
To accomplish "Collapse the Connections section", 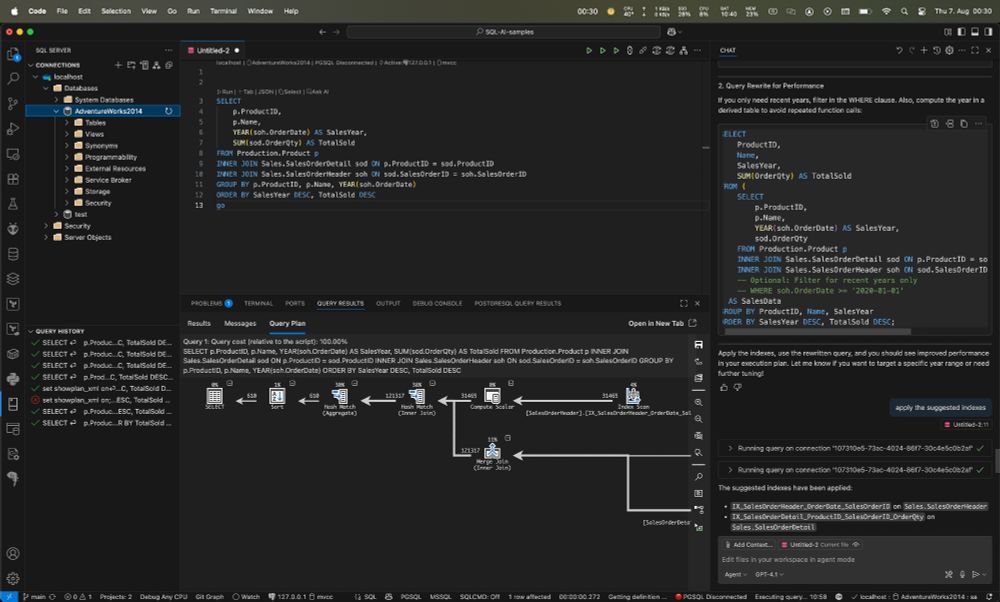I will click(x=30, y=65).
